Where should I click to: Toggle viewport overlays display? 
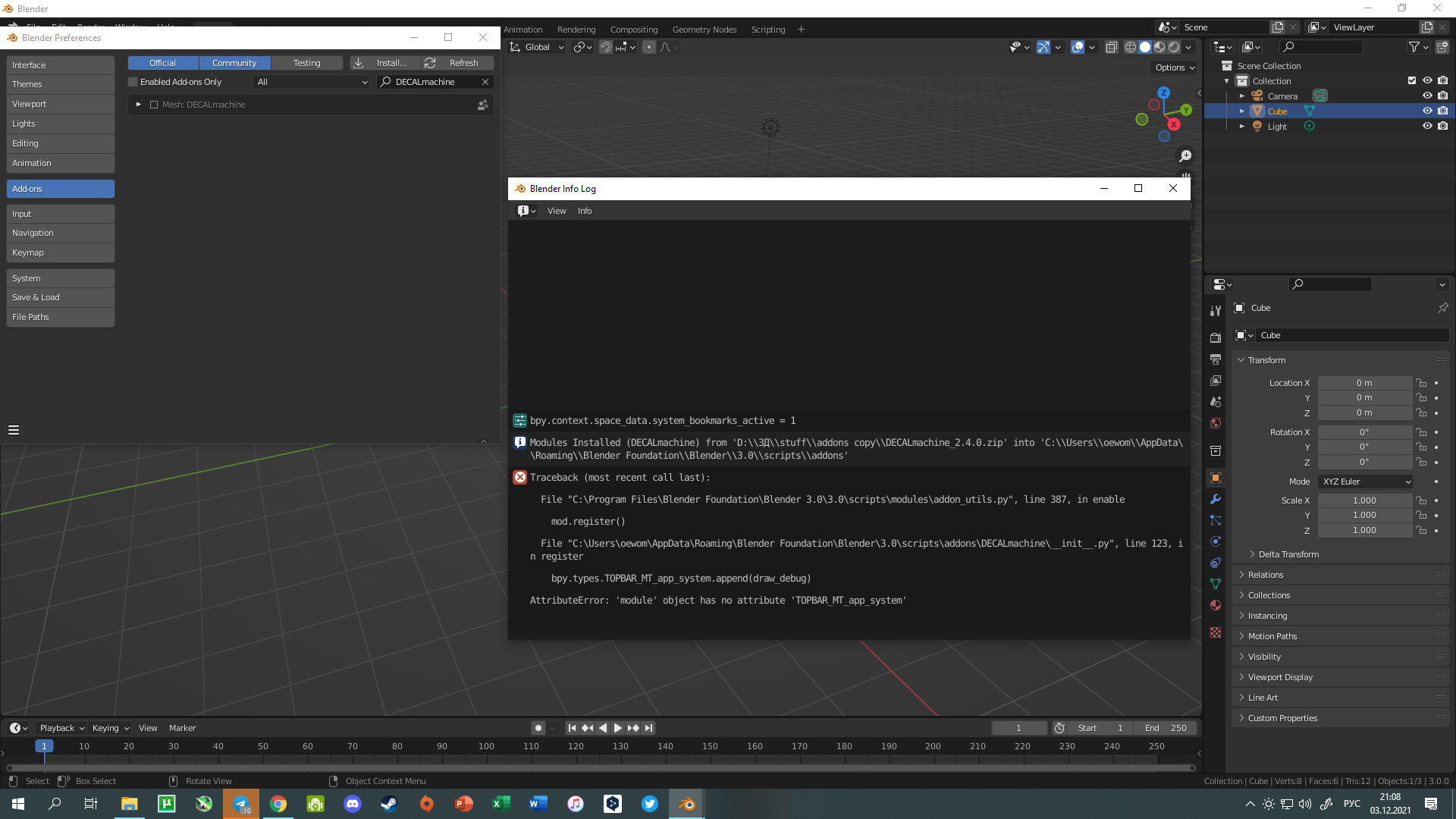pos(1078,47)
